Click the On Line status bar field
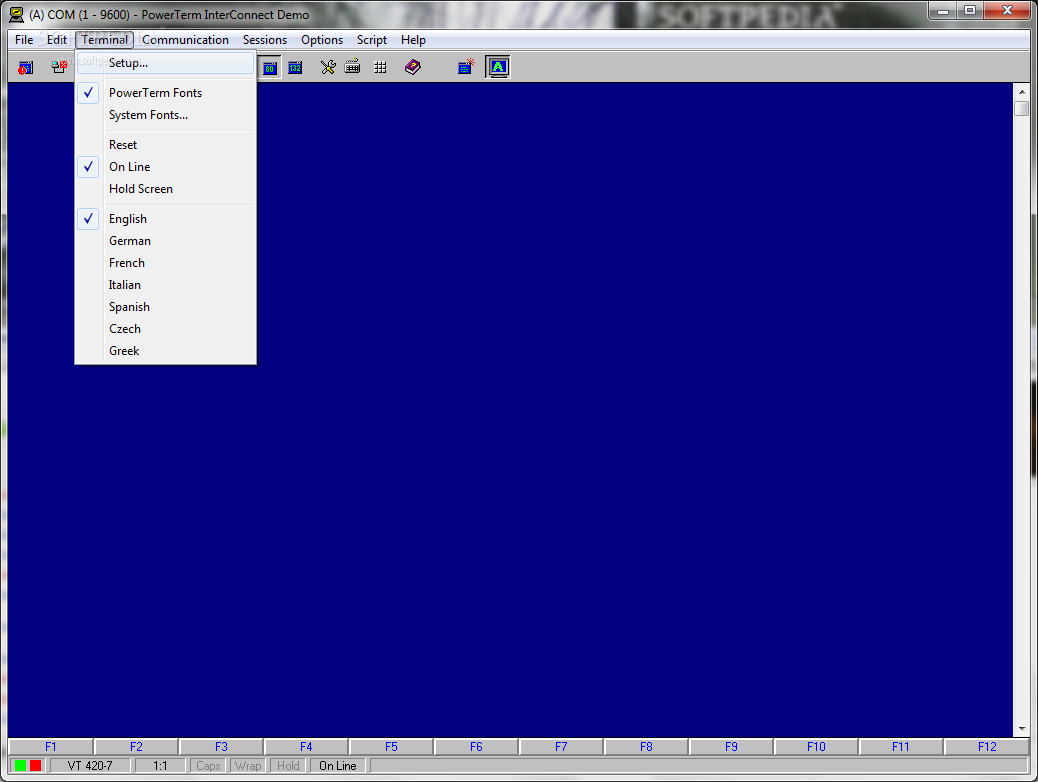The height and width of the screenshot is (782, 1038). click(x=338, y=765)
